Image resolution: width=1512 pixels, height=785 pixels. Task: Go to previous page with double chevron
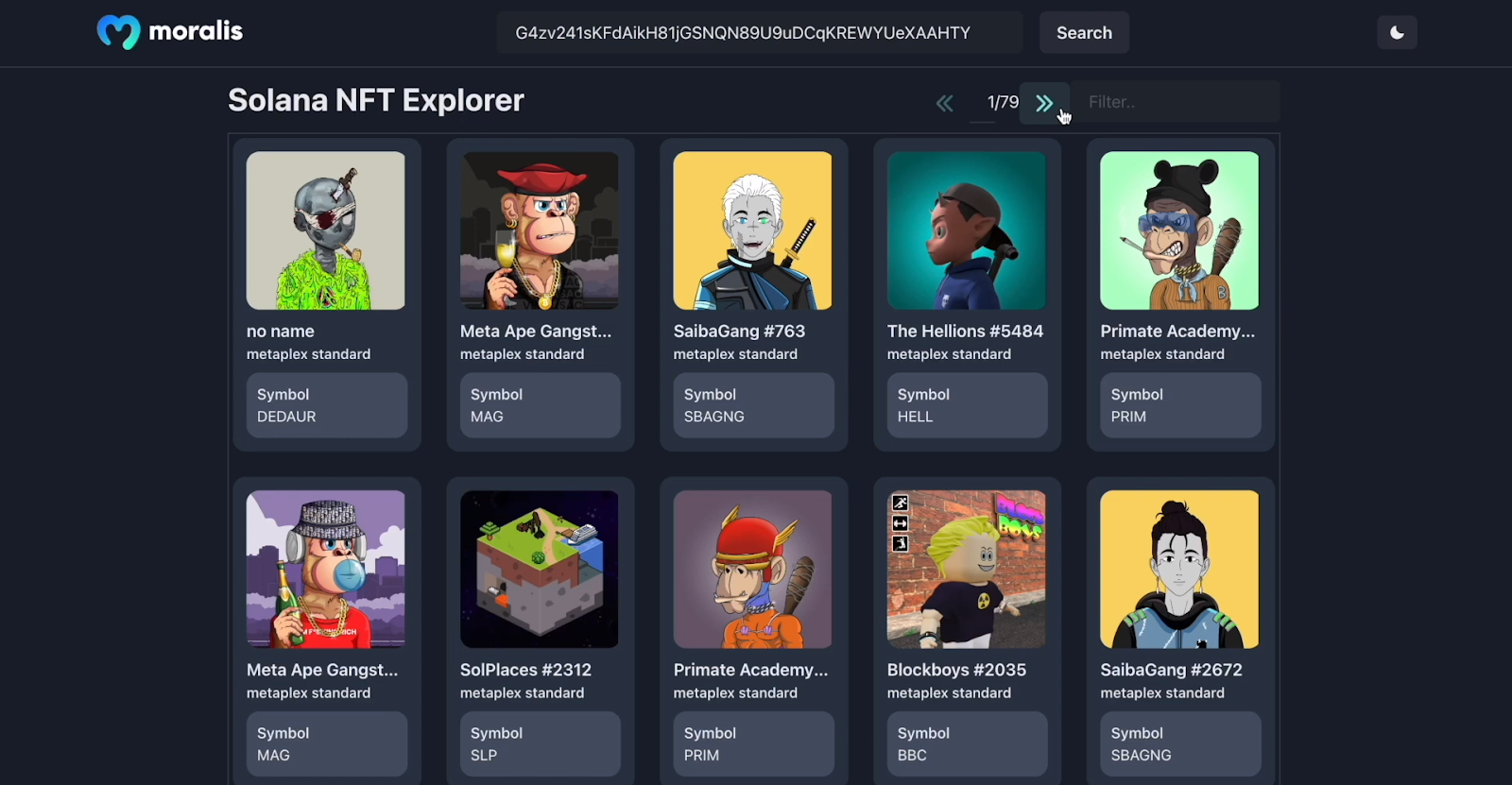[x=944, y=103]
